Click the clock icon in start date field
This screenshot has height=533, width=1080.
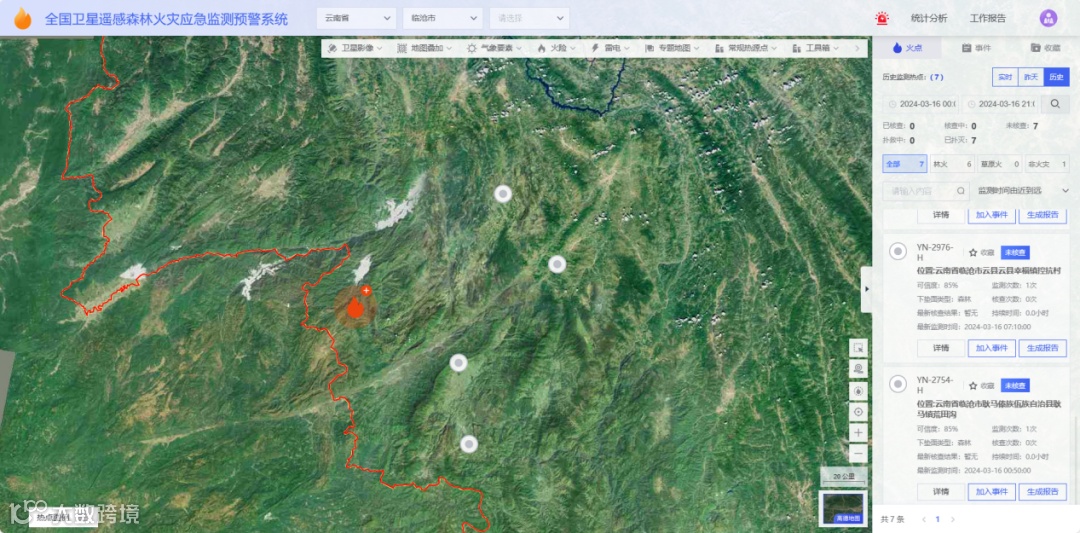(x=893, y=104)
